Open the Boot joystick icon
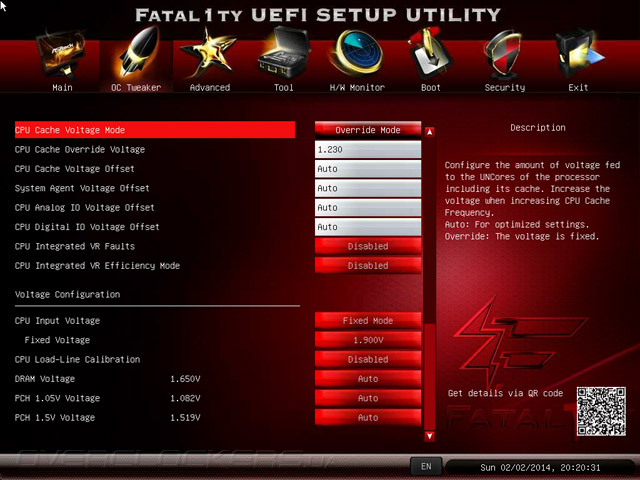Screen dimensions: 640x480 (431, 54)
